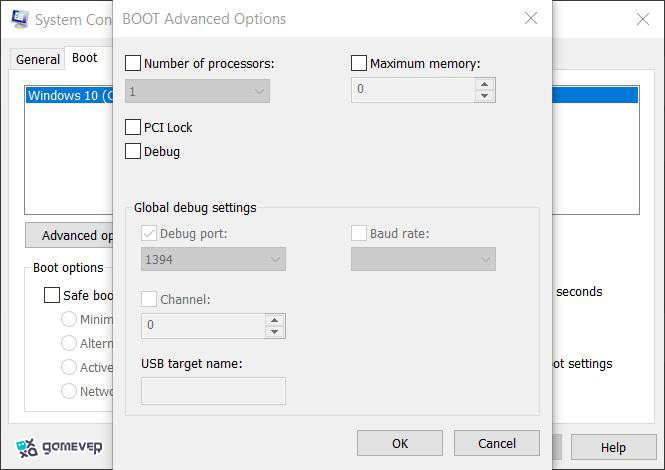Viewport: 665px width, 470px height.
Task: Decrease Maximum memory with down arrow
Action: coord(485,96)
